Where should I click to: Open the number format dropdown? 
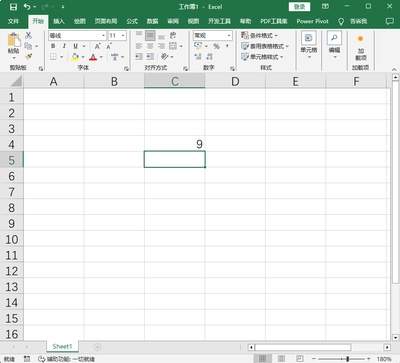pyautogui.click(x=229, y=35)
